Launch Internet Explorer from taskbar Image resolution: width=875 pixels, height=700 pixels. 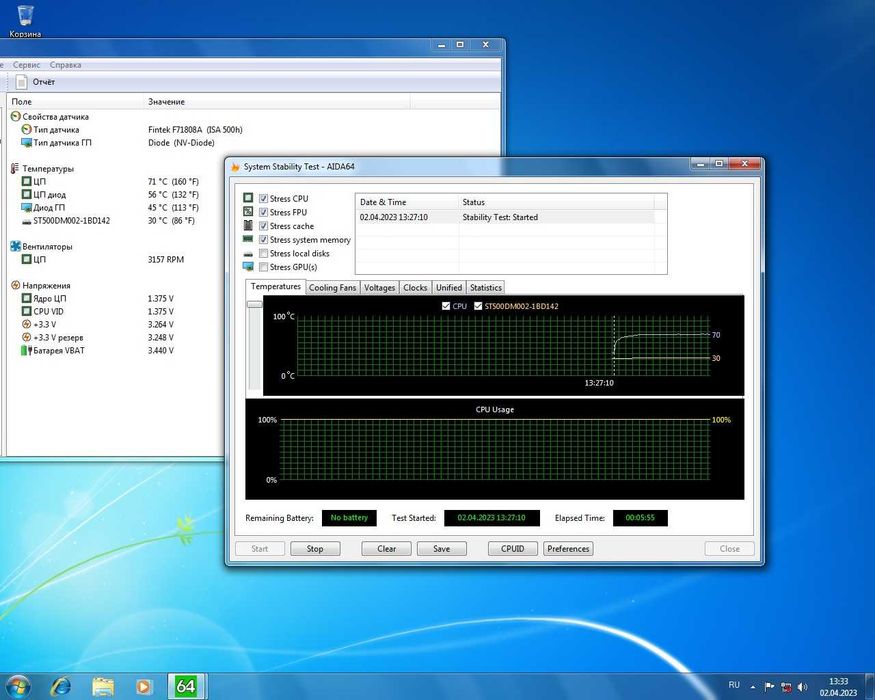pos(60,686)
